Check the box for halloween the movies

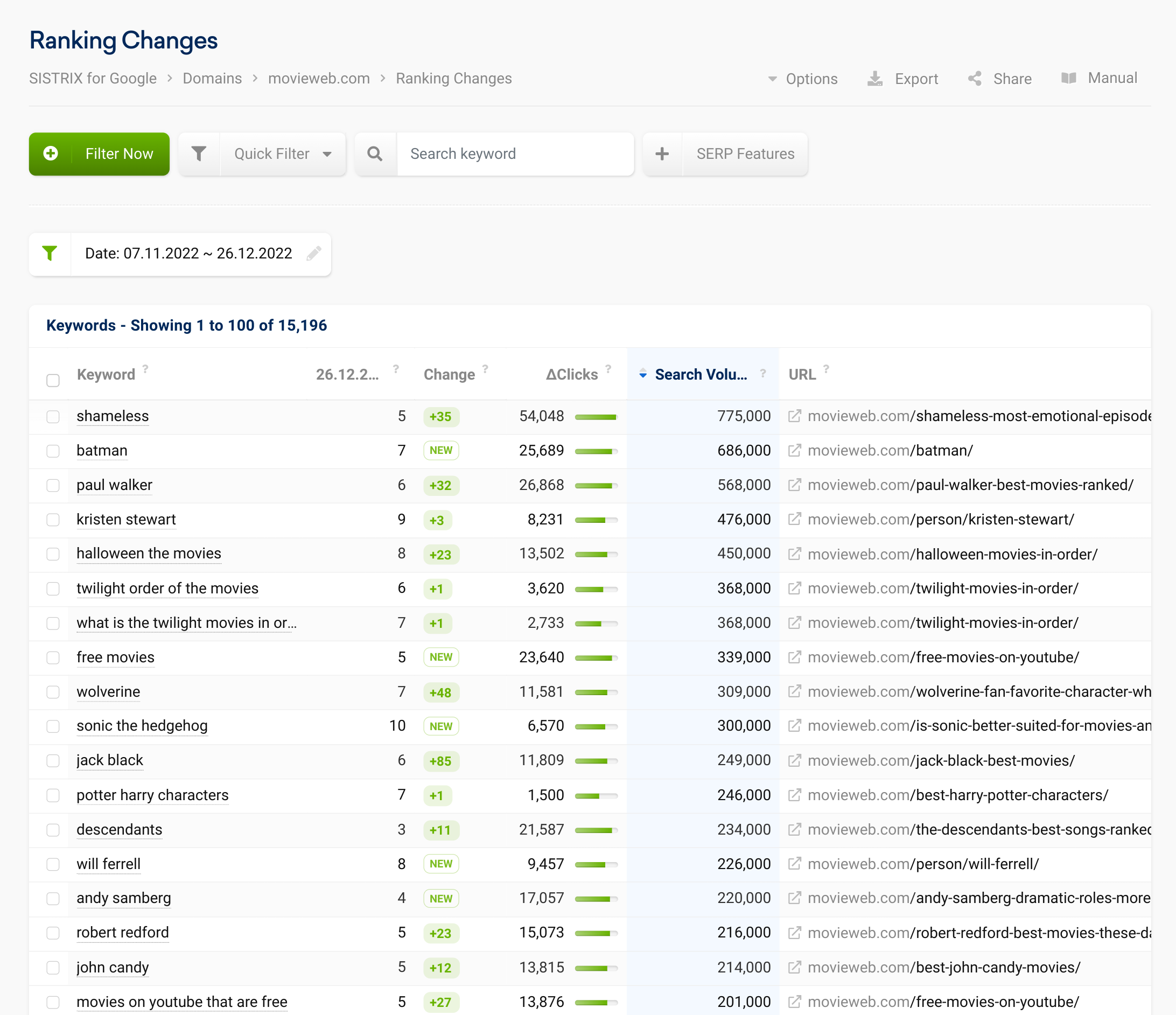tap(53, 554)
